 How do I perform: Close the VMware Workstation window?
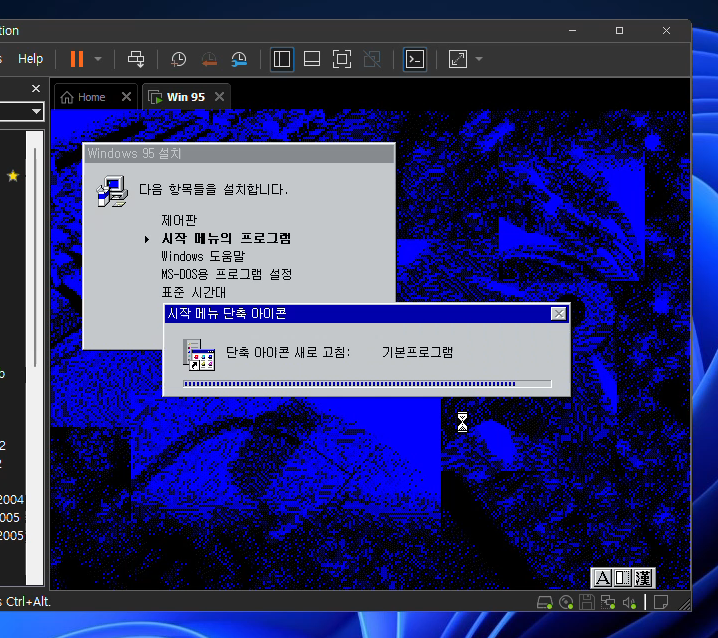point(666,31)
